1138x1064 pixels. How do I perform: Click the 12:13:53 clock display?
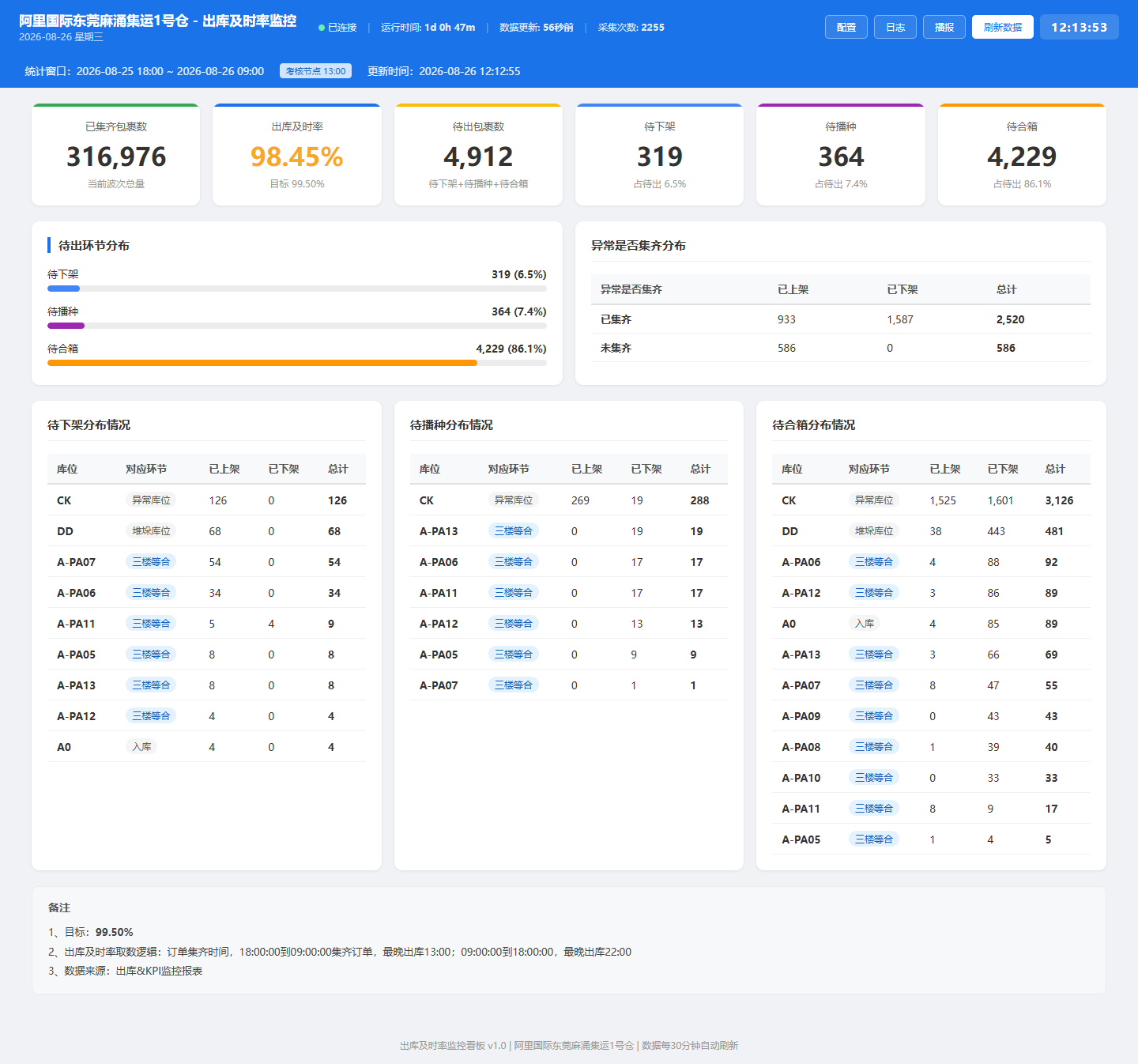click(1080, 27)
